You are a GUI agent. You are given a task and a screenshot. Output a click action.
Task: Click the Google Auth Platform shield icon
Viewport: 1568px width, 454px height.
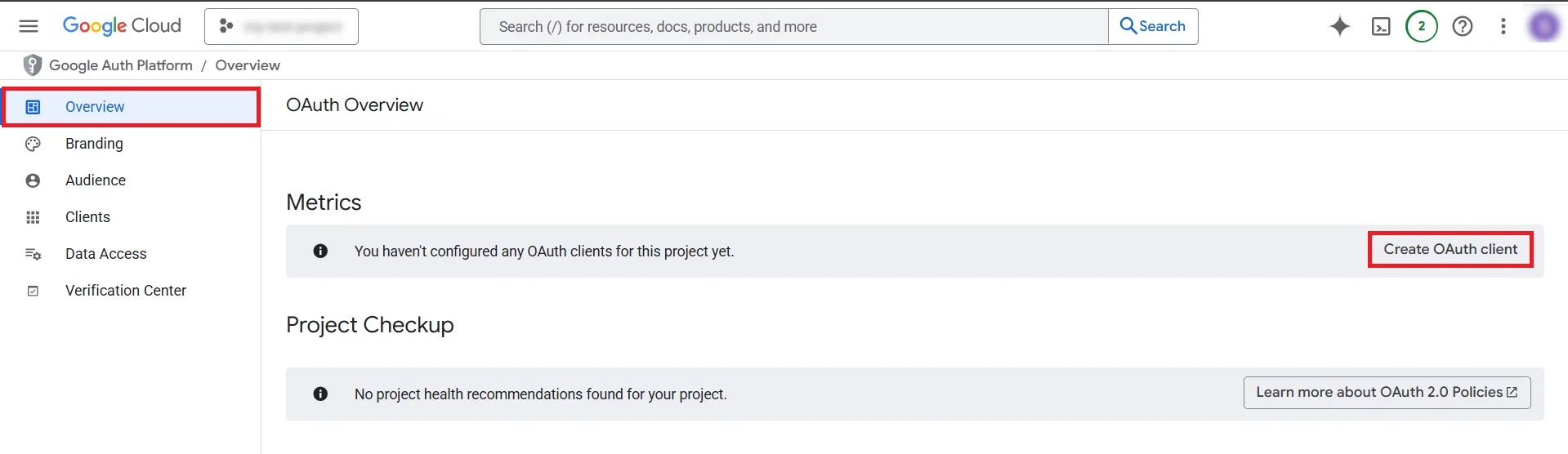(x=33, y=65)
